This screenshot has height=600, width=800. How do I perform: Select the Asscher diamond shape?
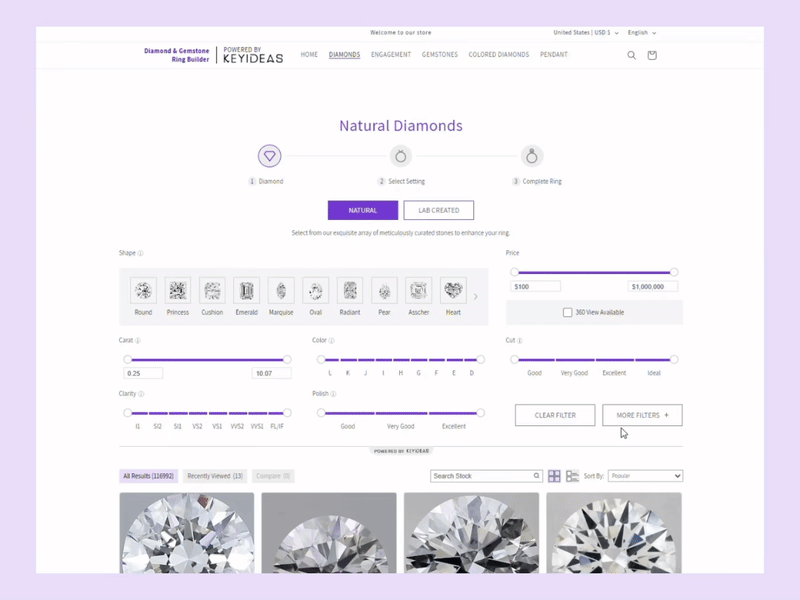(x=419, y=297)
